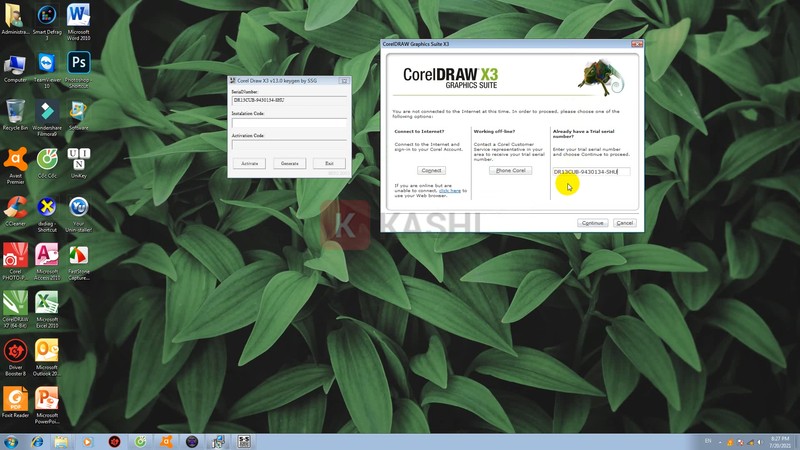Open Internet Explorer from the taskbar

(37, 442)
